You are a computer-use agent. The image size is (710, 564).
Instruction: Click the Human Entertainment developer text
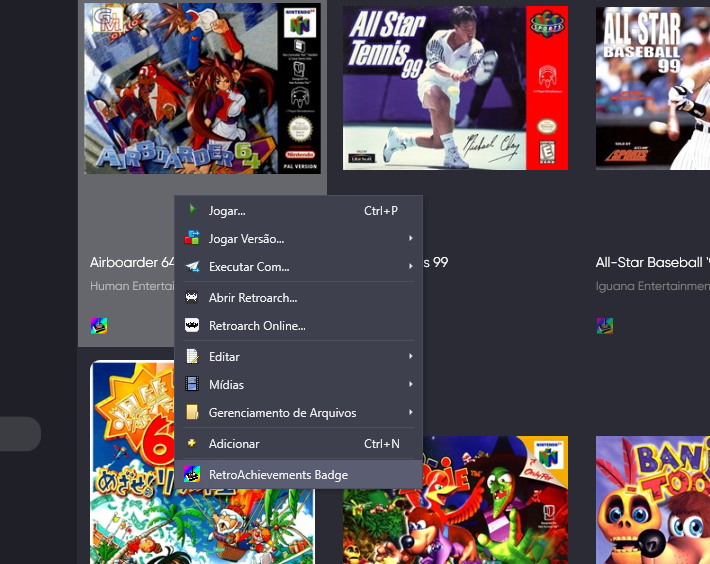[x=132, y=286]
